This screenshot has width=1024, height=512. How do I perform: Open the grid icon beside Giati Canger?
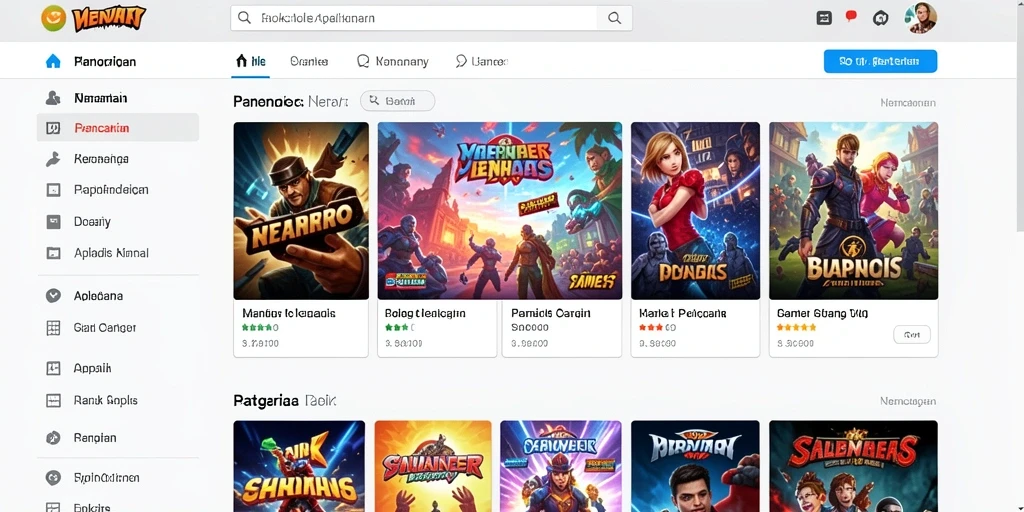click(x=53, y=328)
